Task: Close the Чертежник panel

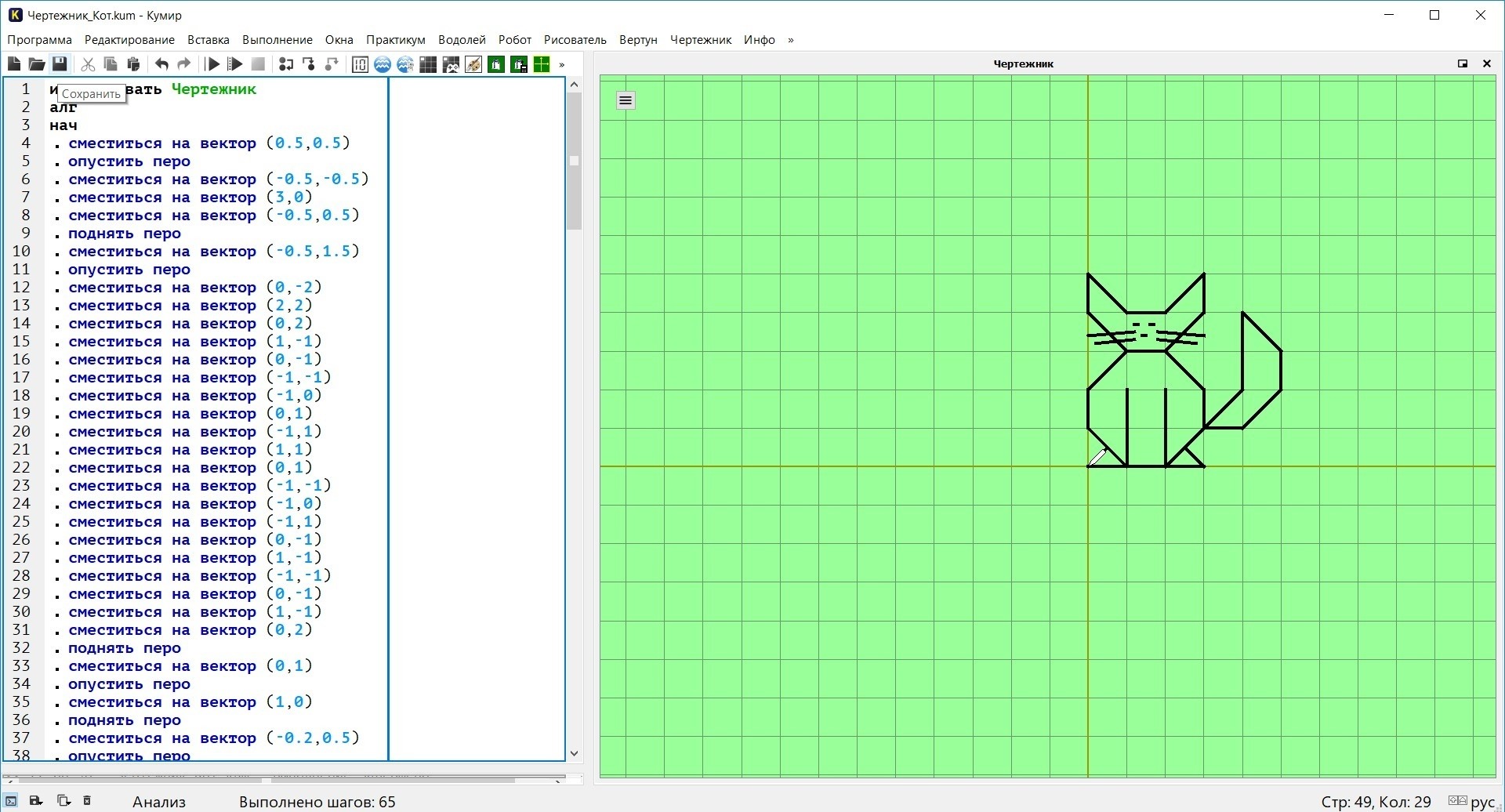Action: 1487,63
